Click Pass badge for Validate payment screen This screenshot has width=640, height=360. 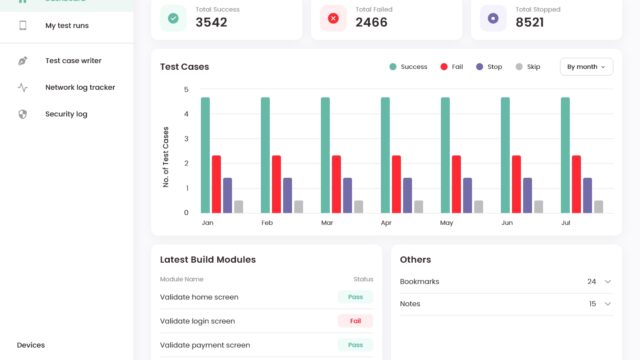(x=355, y=345)
